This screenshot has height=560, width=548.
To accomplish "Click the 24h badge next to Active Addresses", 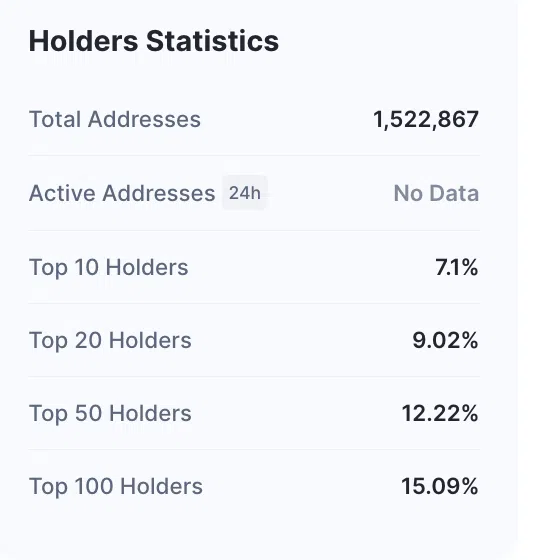I will pyautogui.click(x=245, y=193).
